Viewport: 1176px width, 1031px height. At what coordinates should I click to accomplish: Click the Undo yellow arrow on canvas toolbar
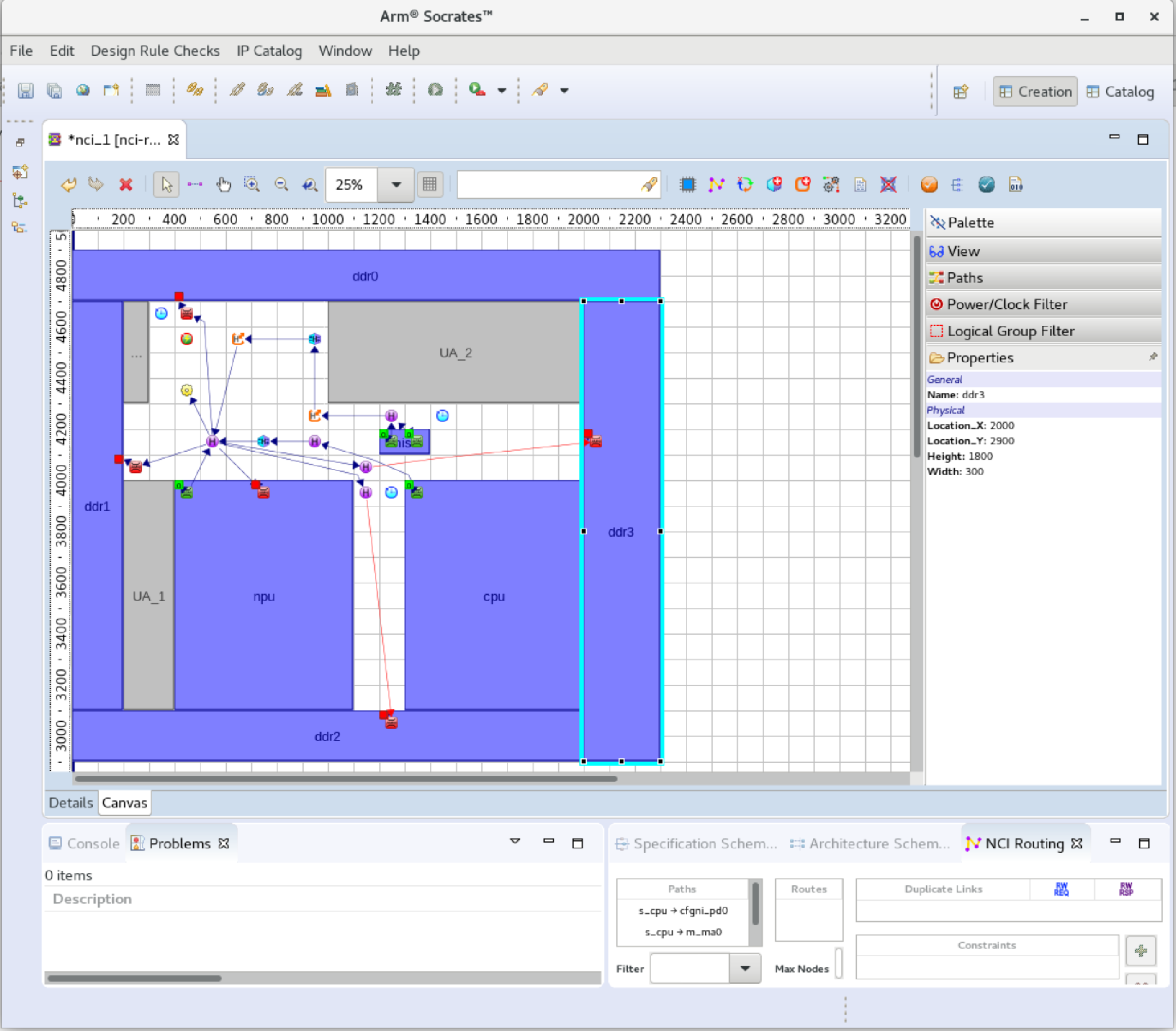[x=68, y=185]
